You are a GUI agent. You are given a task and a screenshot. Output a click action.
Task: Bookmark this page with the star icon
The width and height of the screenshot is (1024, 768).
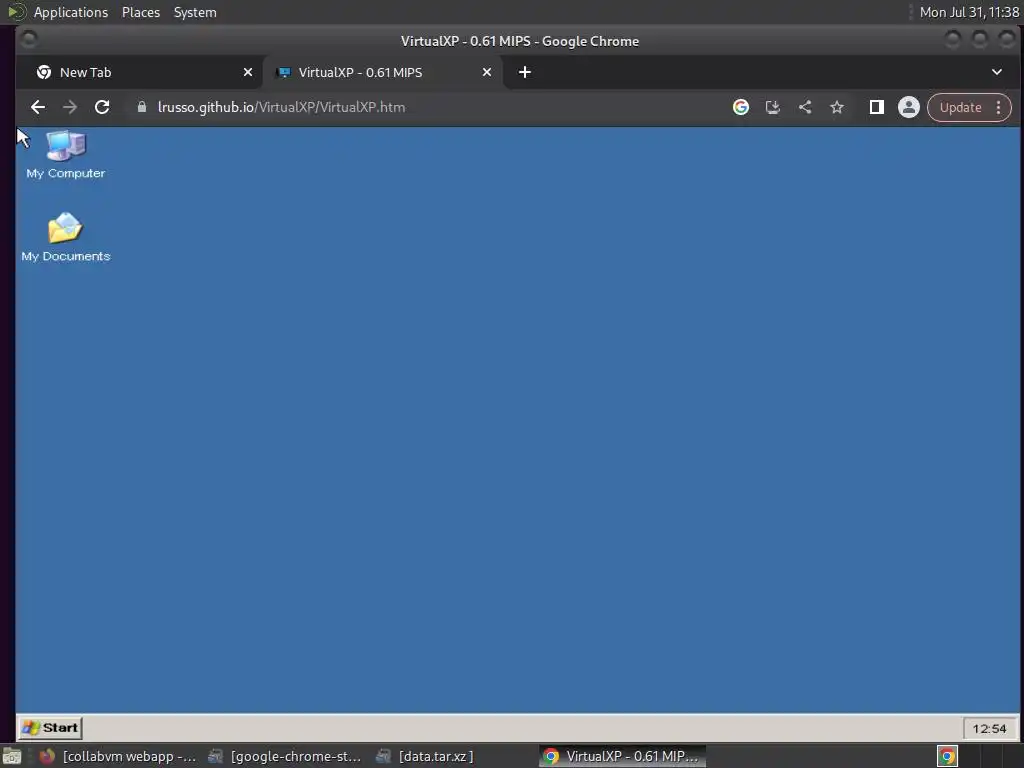click(837, 107)
